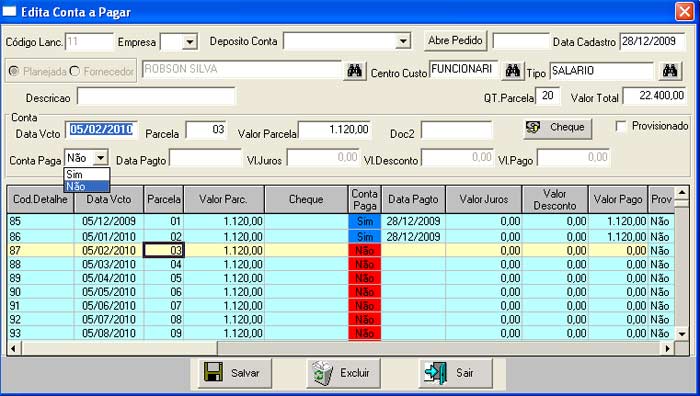Select the Fornecedor radio button
The height and width of the screenshot is (396, 700).
pyautogui.click(x=75, y=71)
